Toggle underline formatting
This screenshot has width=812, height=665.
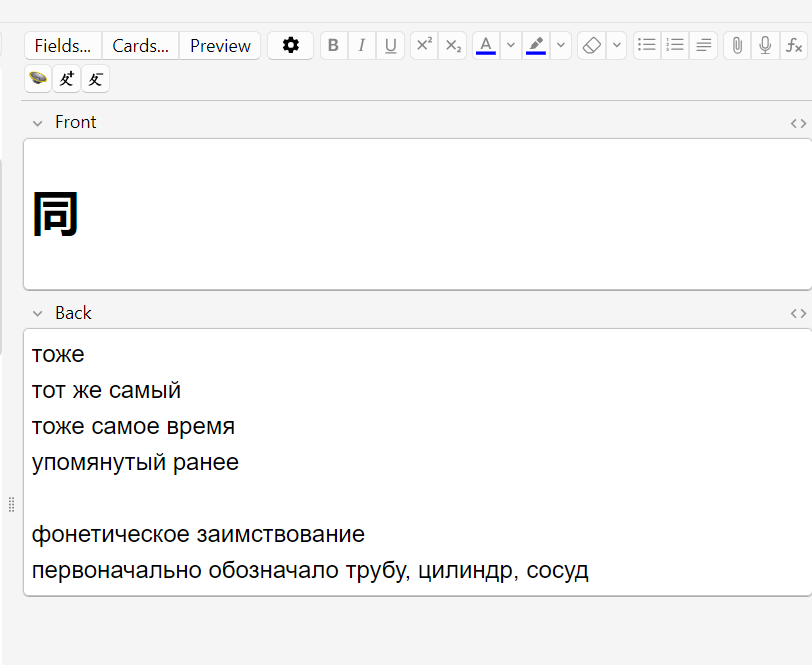[x=390, y=46]
